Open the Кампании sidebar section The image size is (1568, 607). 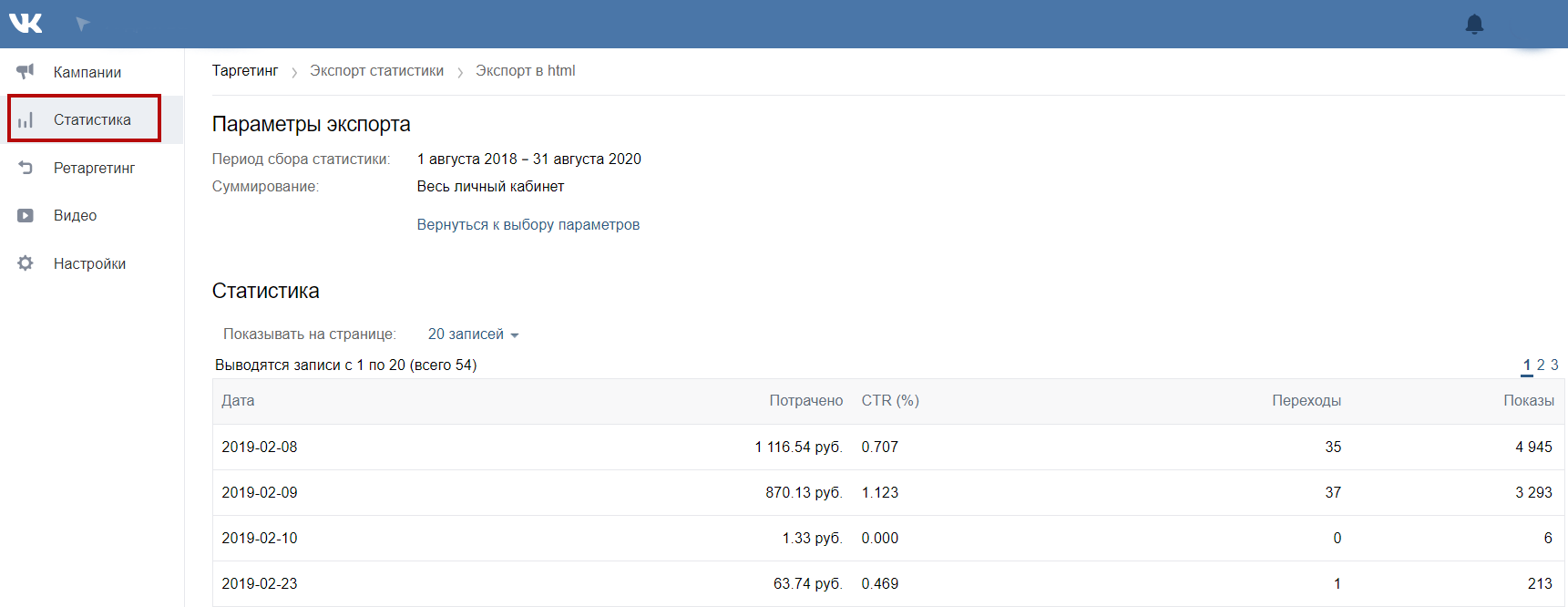pos(87,73)
